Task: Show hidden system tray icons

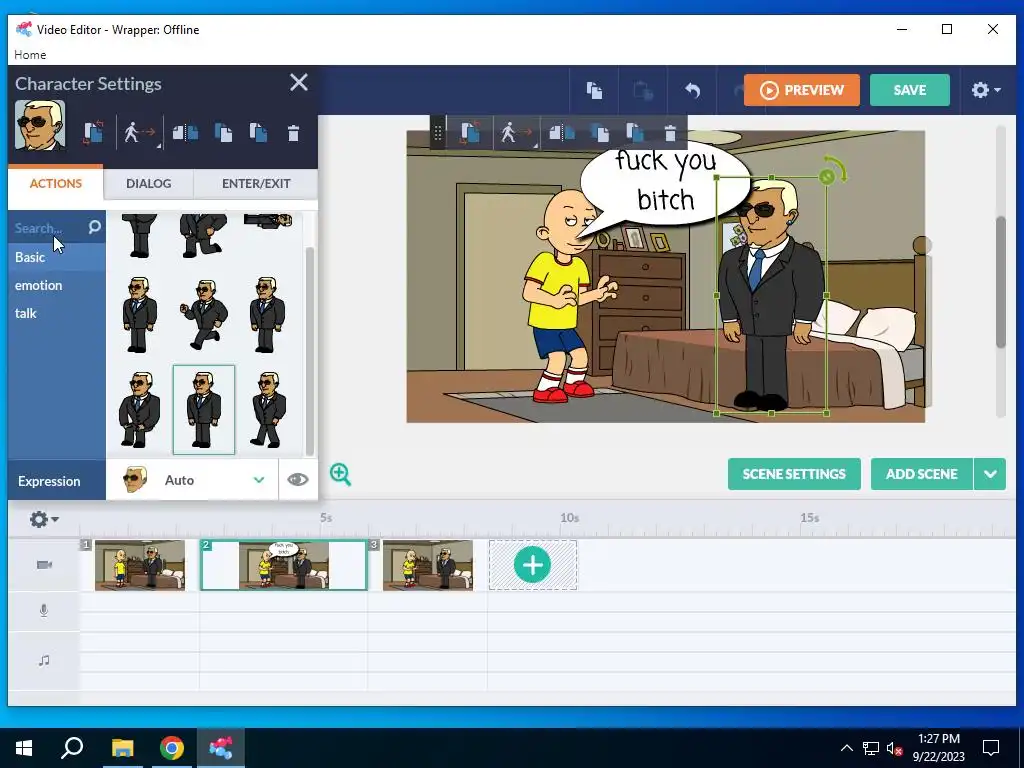Action: tap(846, 748)
